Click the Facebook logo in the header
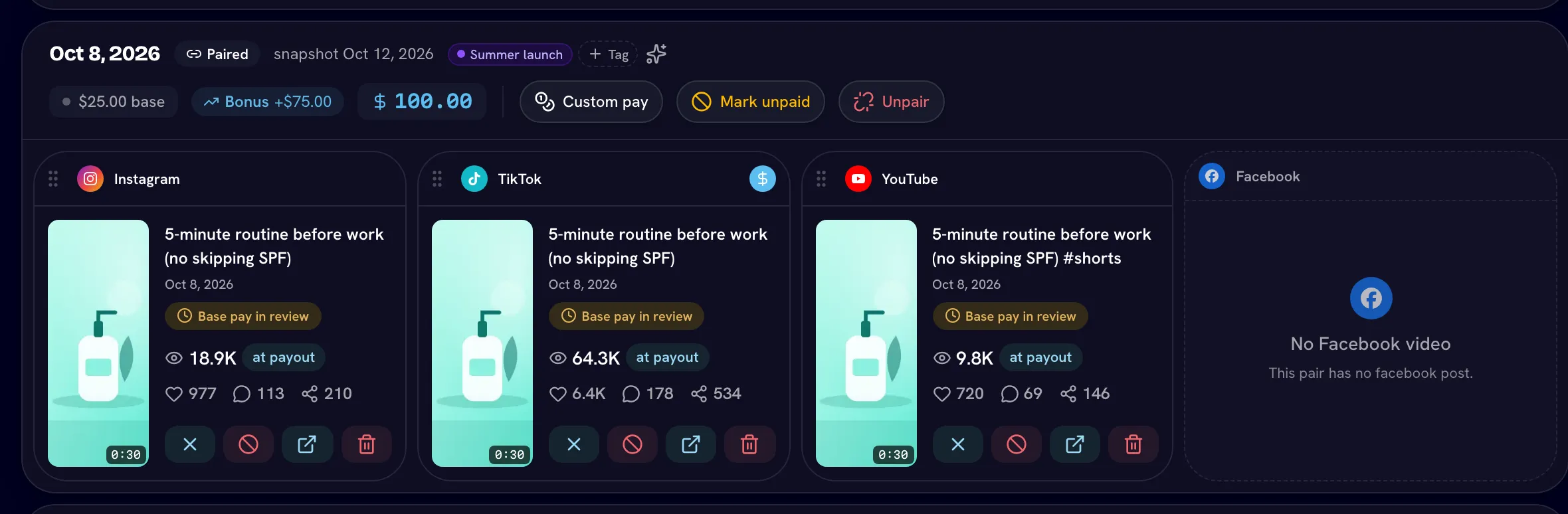This screenshot has width=1568, height=514. coord(1212,176)
